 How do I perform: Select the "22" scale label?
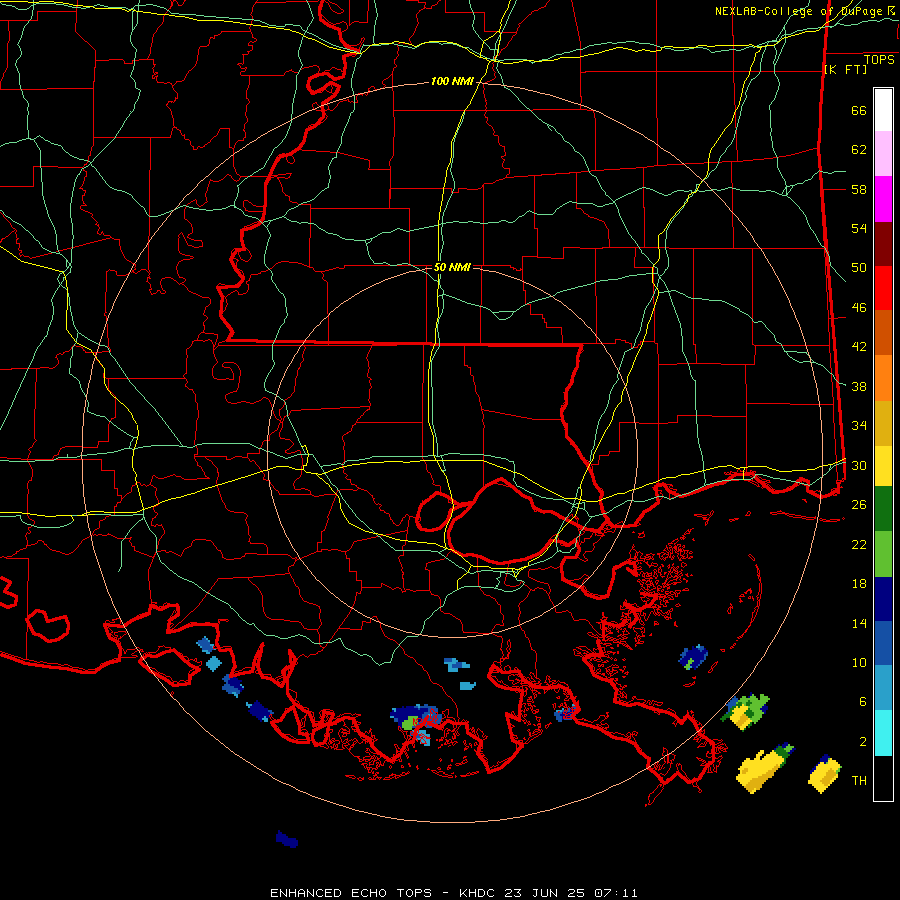coord(859,544)
